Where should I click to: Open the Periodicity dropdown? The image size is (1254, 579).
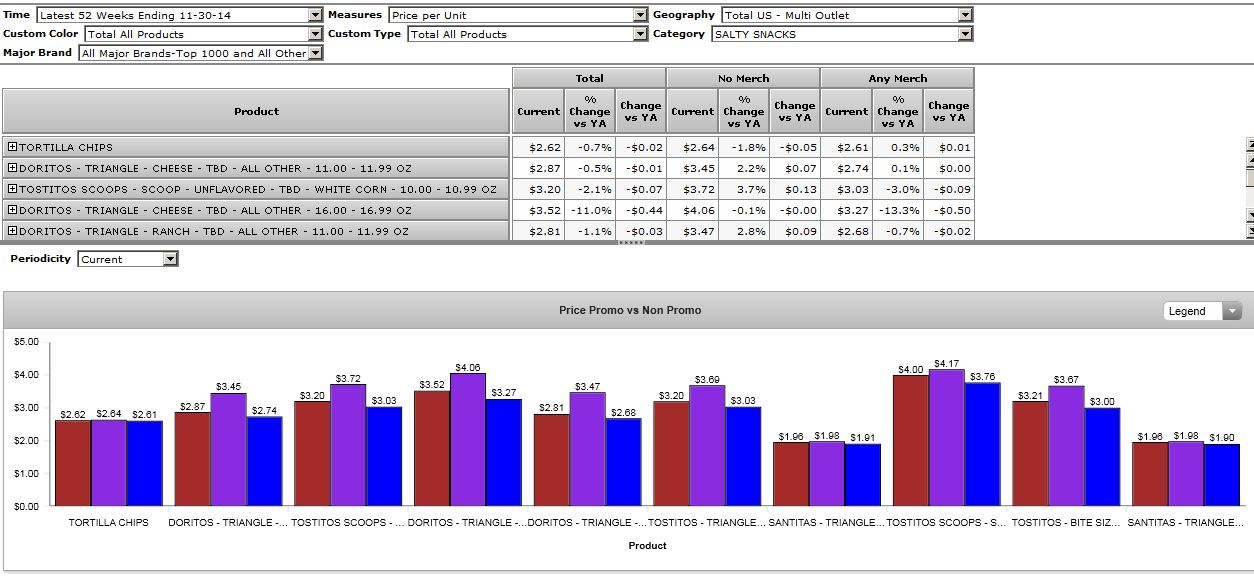coord(170,259)
